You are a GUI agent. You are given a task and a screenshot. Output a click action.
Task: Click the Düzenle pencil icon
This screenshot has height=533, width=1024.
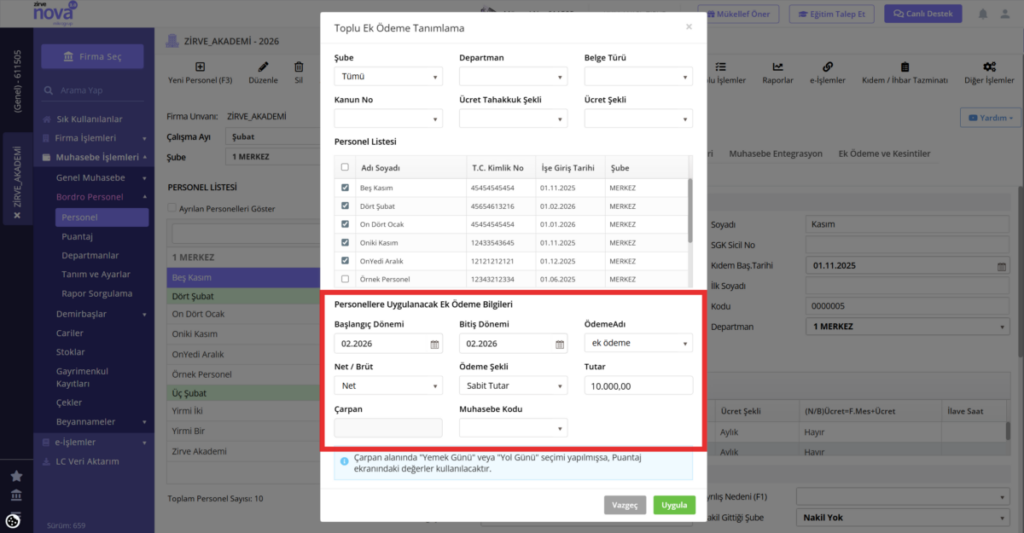point(263,67)
